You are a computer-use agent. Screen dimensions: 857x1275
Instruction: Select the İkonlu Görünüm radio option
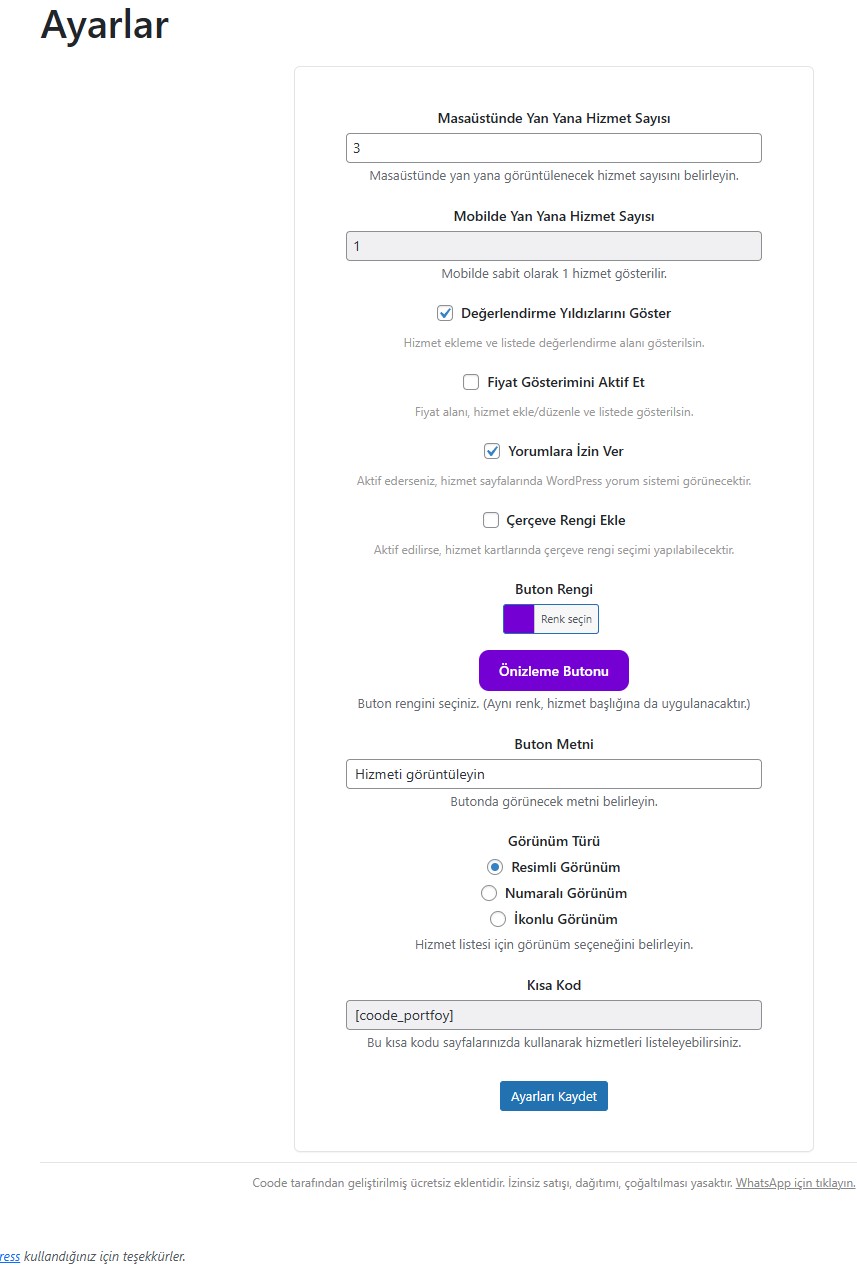pos(498,919)
